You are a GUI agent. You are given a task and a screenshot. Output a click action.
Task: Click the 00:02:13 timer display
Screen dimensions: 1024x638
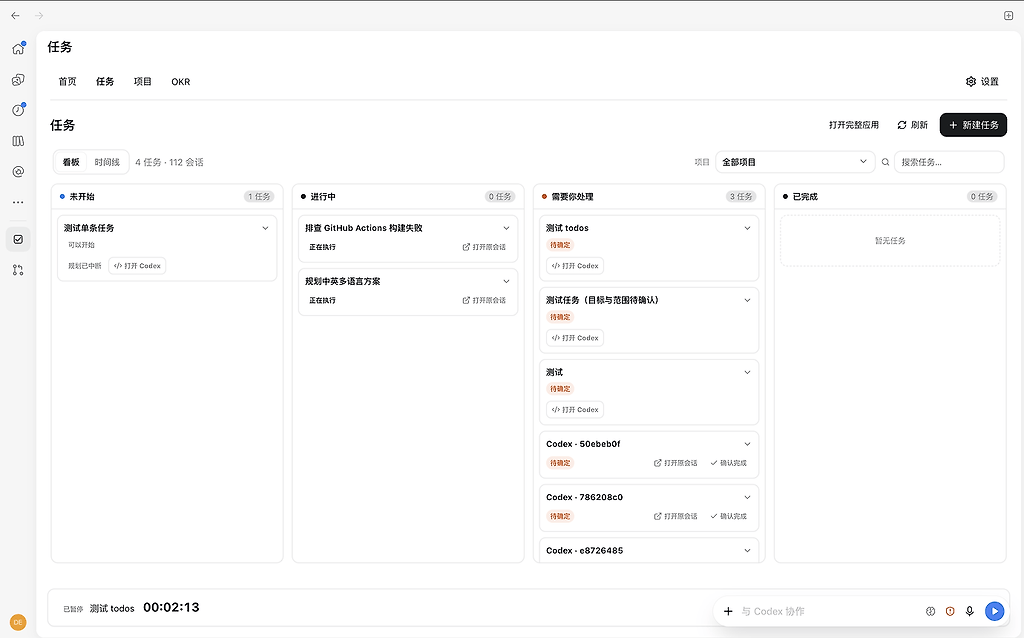click(171, 607)
